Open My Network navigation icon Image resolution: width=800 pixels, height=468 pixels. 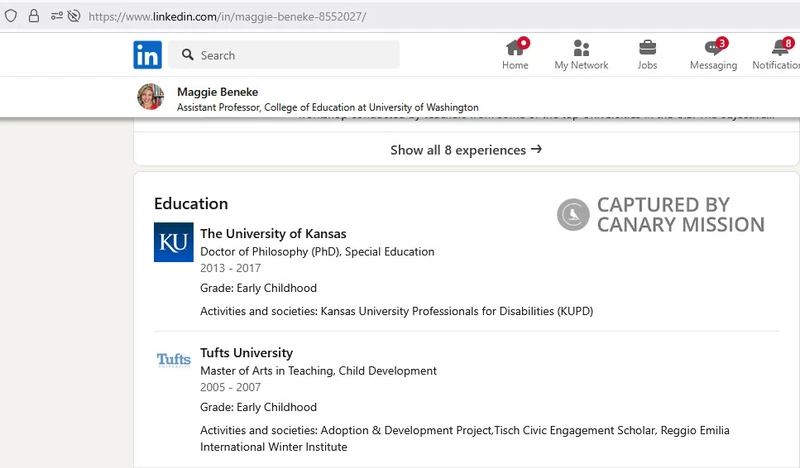(581, 55)
